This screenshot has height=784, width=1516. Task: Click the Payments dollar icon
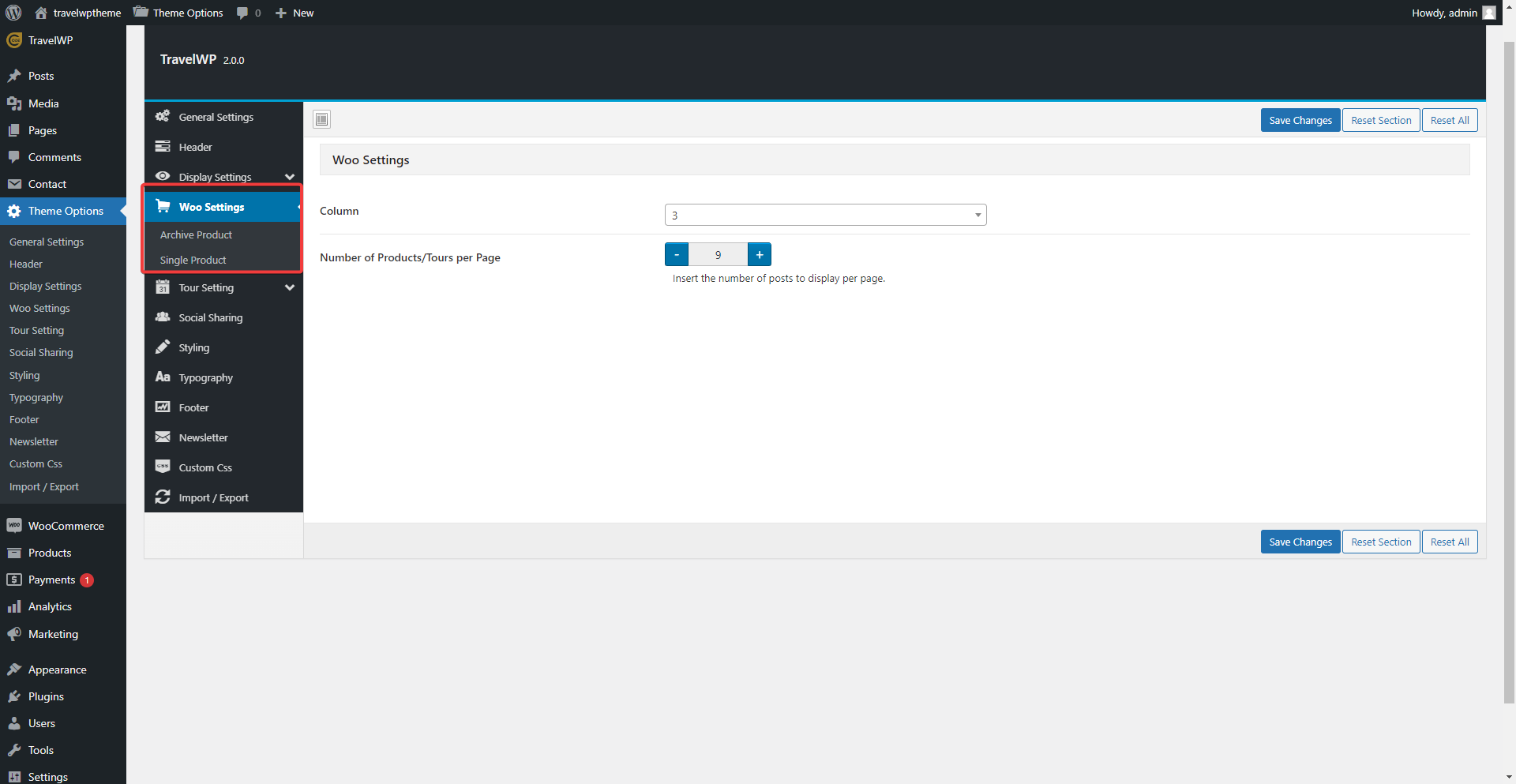coord(13,580)
